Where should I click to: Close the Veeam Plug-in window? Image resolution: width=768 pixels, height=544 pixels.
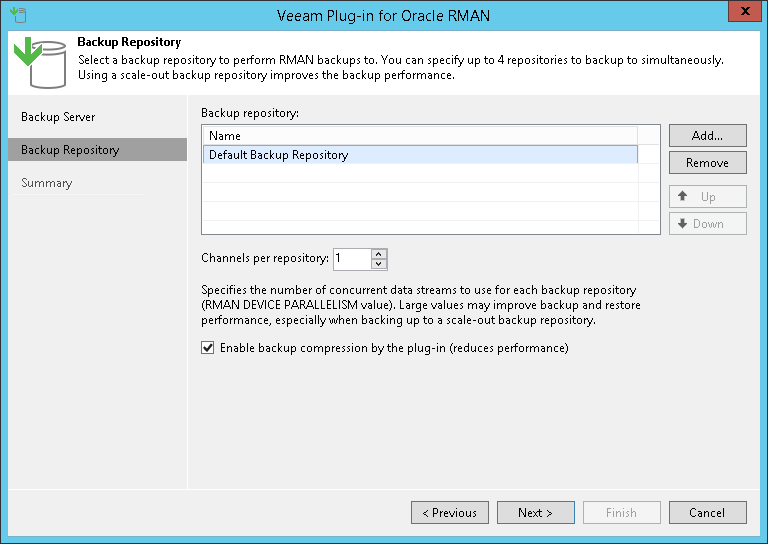tap(744, 11)
